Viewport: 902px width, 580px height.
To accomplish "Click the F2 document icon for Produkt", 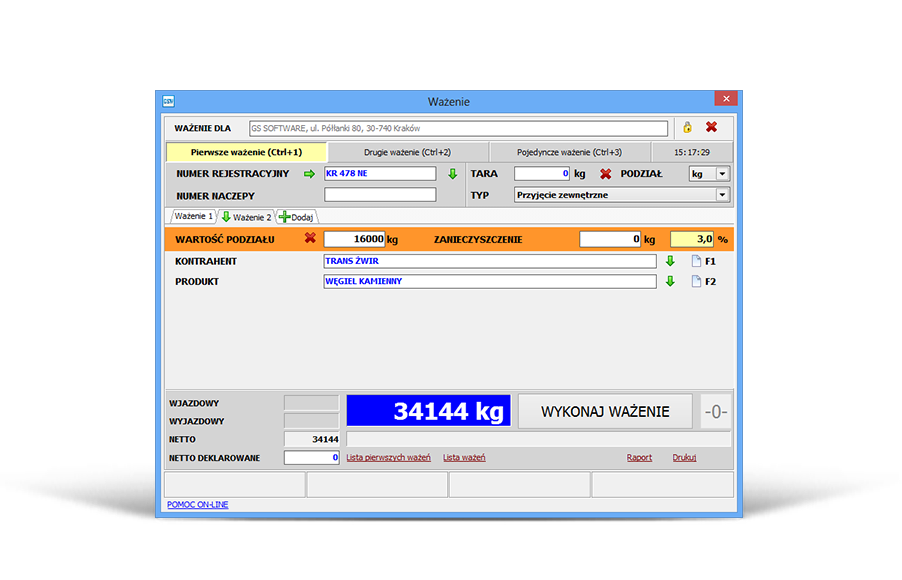I will coord(697,282).
